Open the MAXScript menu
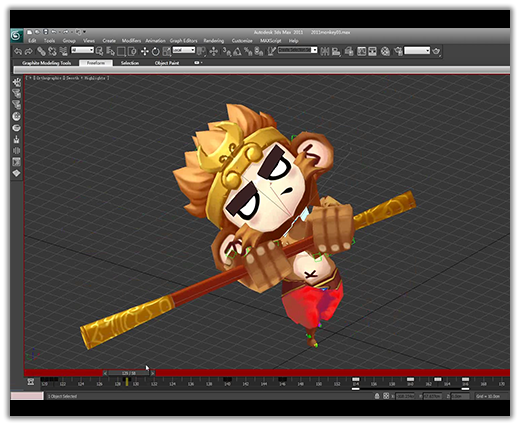The image size is (520, 426). coord(271,41)
